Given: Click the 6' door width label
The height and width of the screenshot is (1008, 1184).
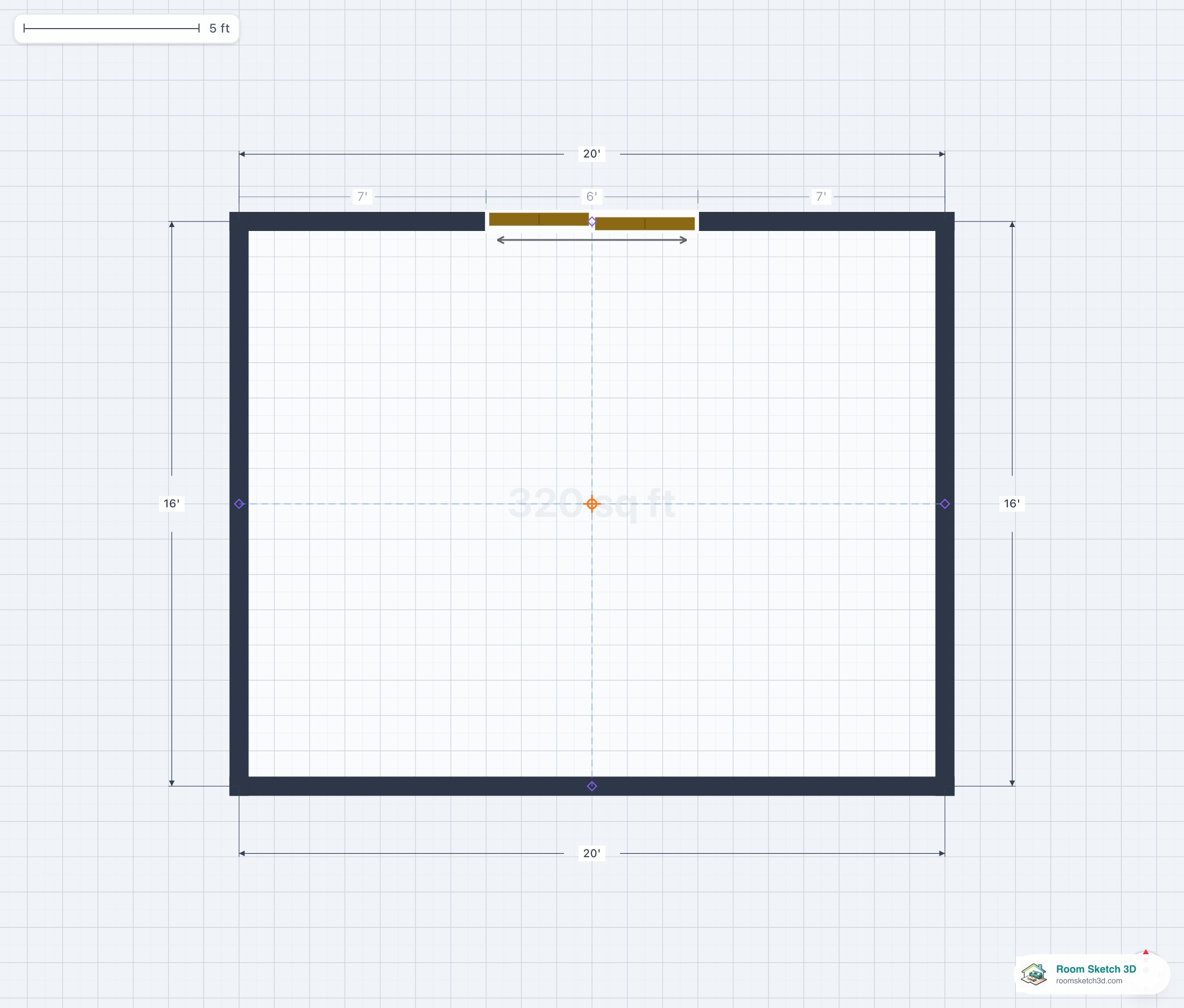Looking at the screenshot, I should tap(591, 197).
